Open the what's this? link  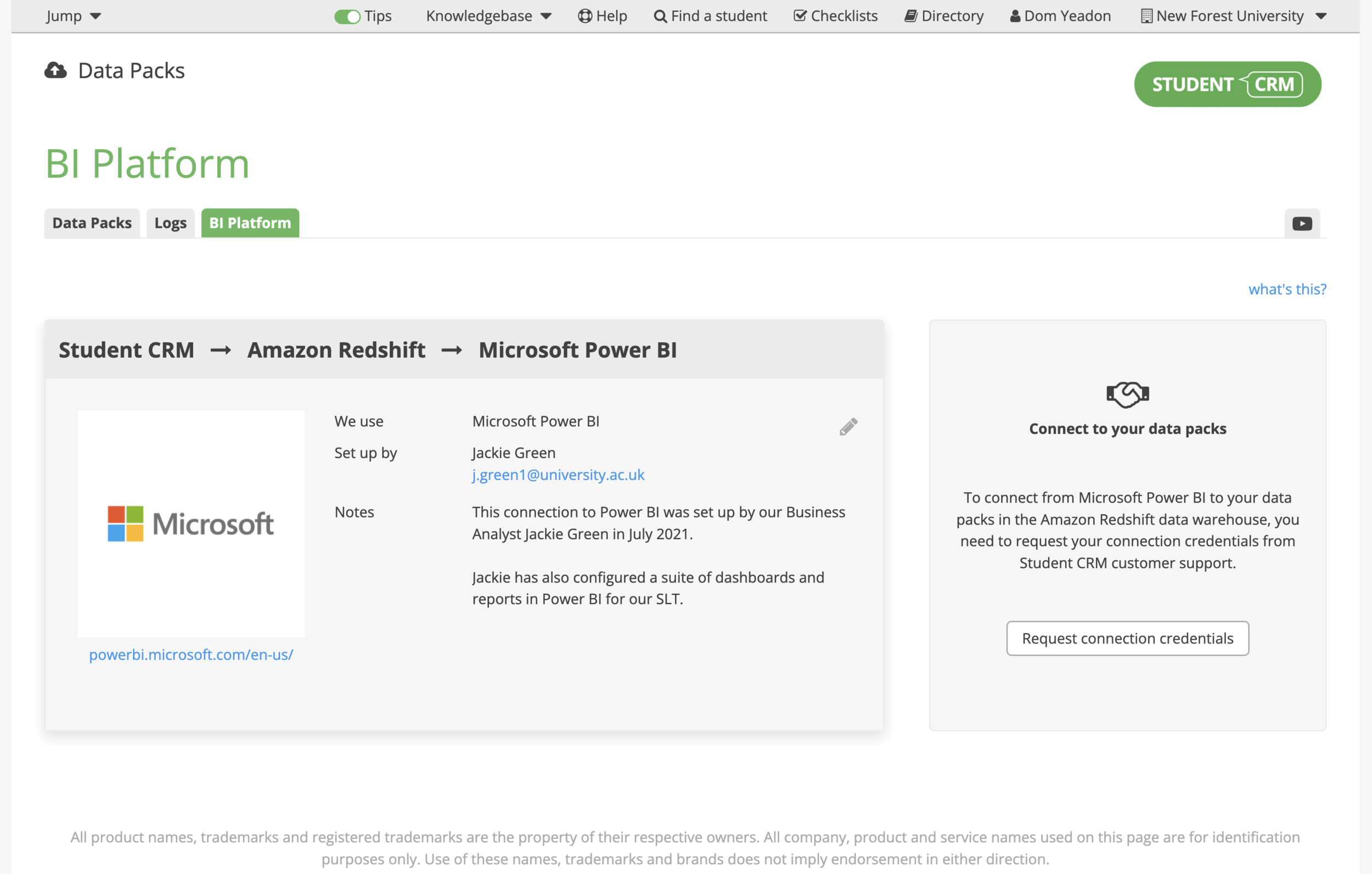click(x=1286, y=289)
